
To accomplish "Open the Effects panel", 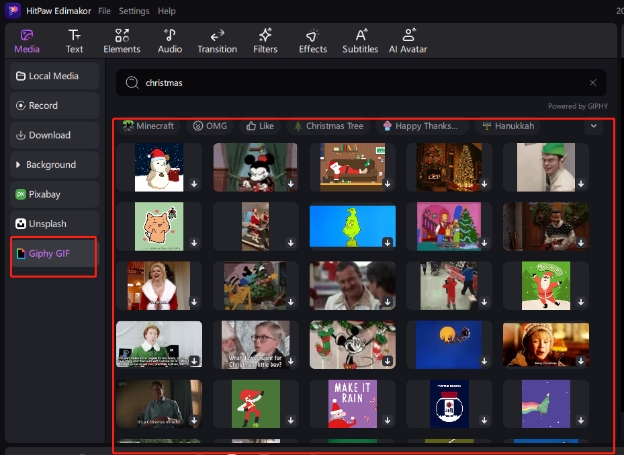I will click(313, 40).
